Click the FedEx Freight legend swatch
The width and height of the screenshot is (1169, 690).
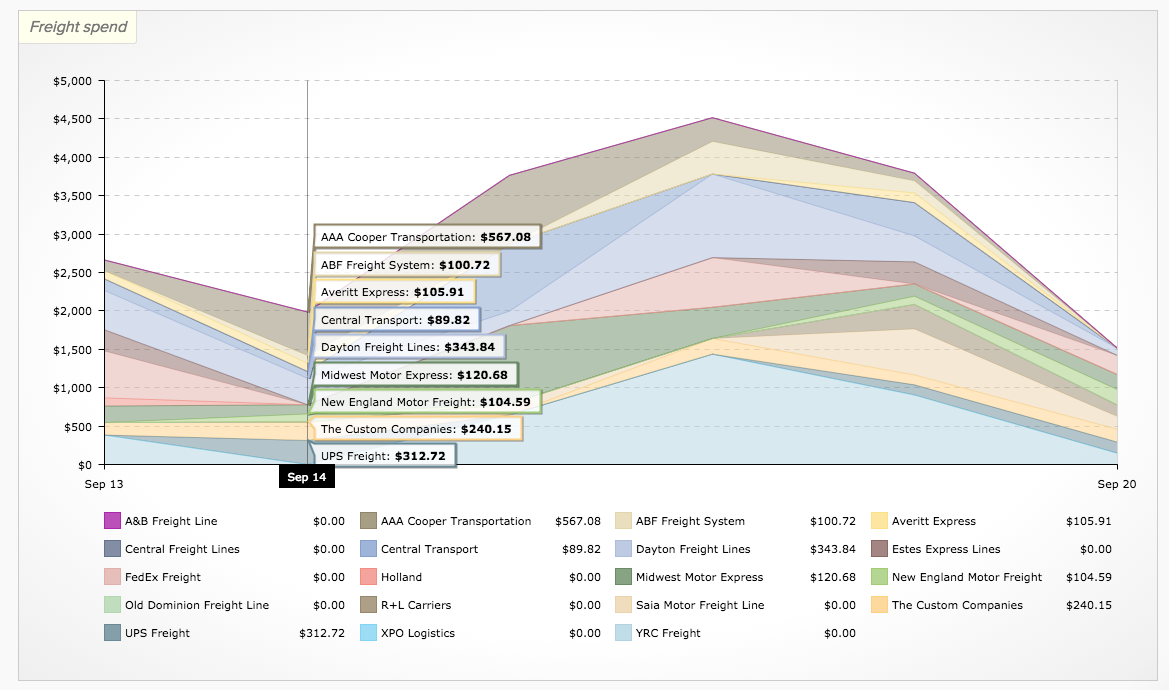(112, 577)
